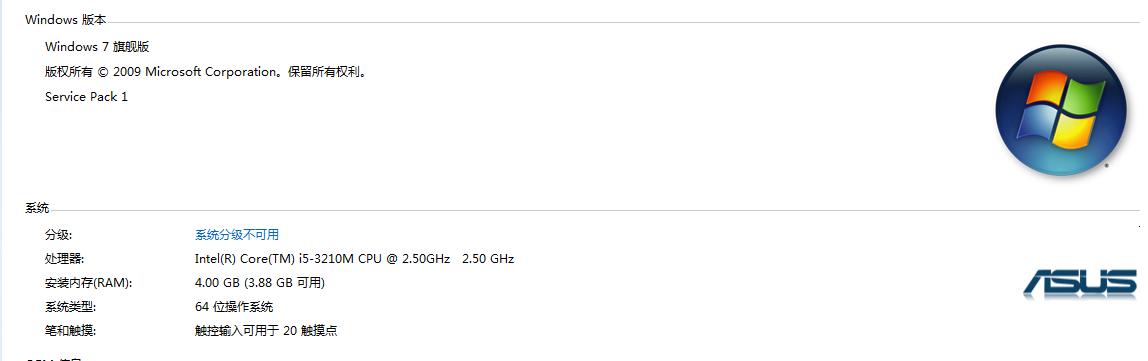The width and height of the screenshot is (1148, 361).
Task: Click the 2.50 GHz speed value
Action: tap(488, 258)
